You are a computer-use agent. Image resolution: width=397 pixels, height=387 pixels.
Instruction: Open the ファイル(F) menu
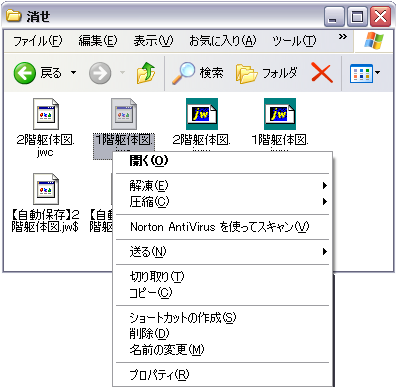click(x=38, y=41)
